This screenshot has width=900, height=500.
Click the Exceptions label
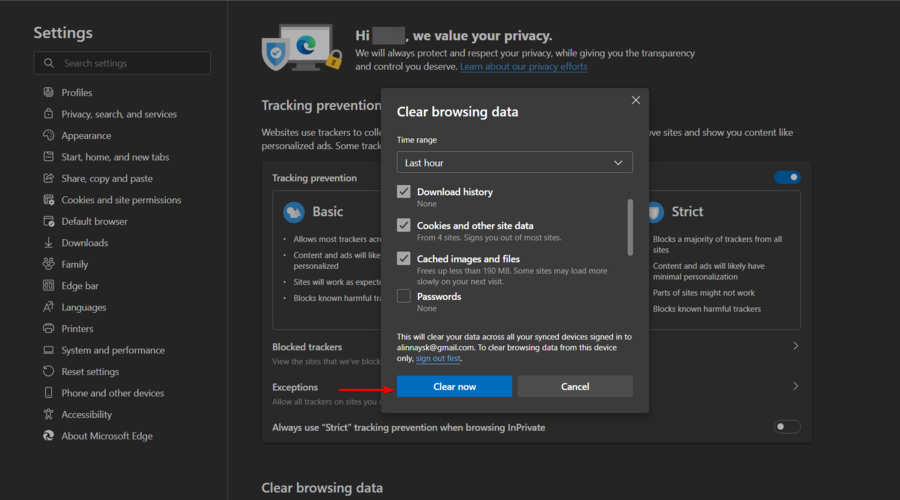coord(295,387)
